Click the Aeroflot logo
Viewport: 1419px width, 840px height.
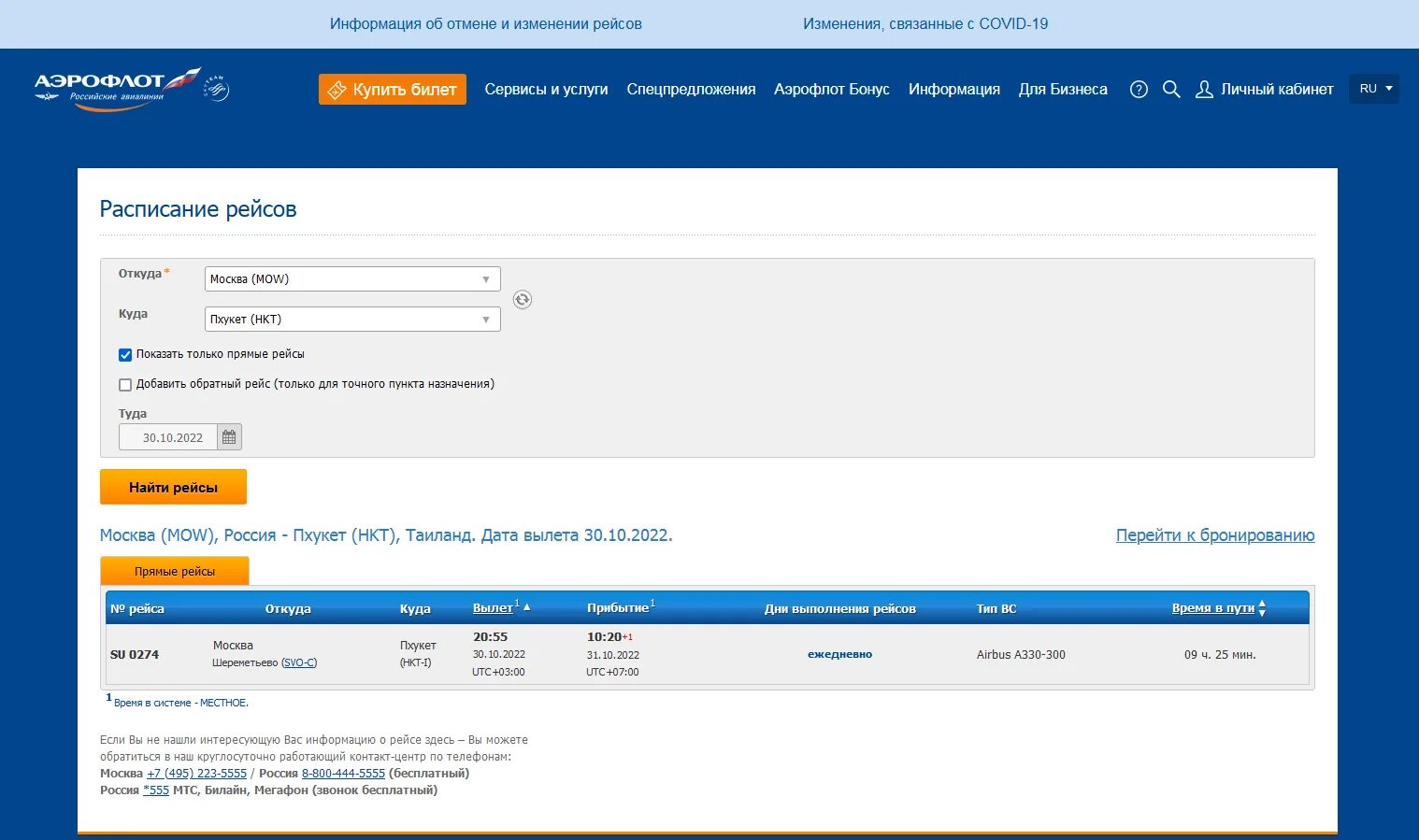(x=117, y=89)
